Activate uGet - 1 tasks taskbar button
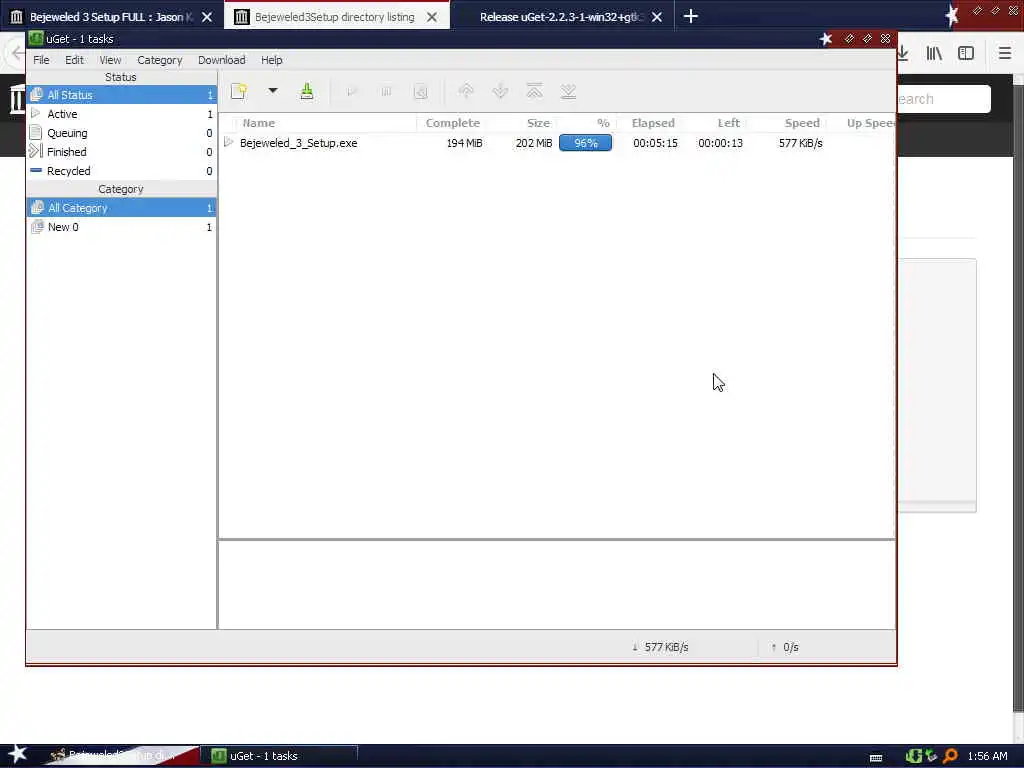 click(x=279, y=756)
